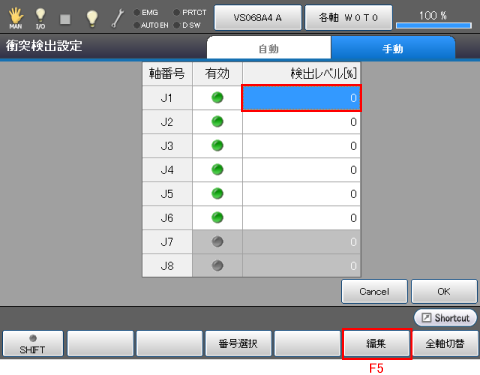Click the J3 axis number cell
The width and height of the screenshot is (480, 375).
167,146
